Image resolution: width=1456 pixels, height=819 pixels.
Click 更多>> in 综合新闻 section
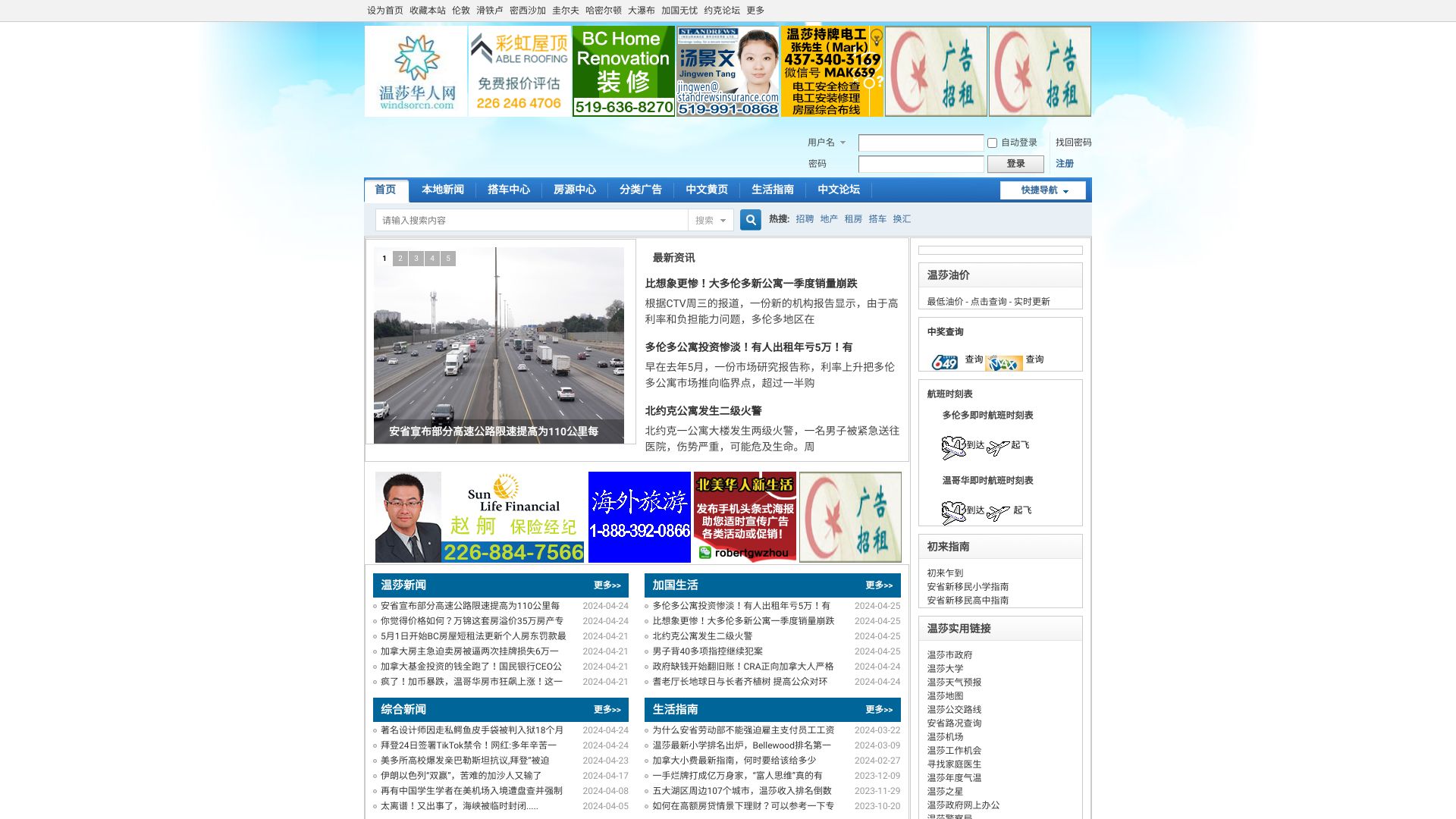607,710
